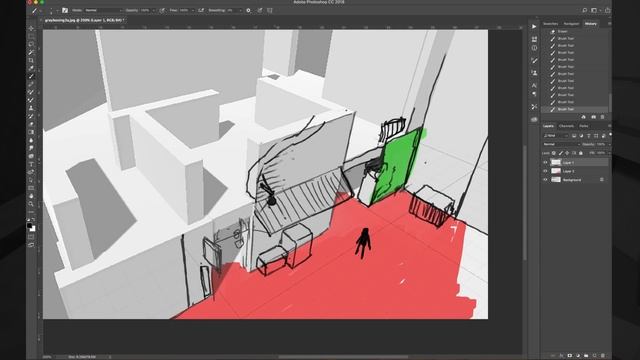Viewport: 640px width, 360px height.
Task: Open the Libraries cloud panel icon
Action: pos(534,119)
